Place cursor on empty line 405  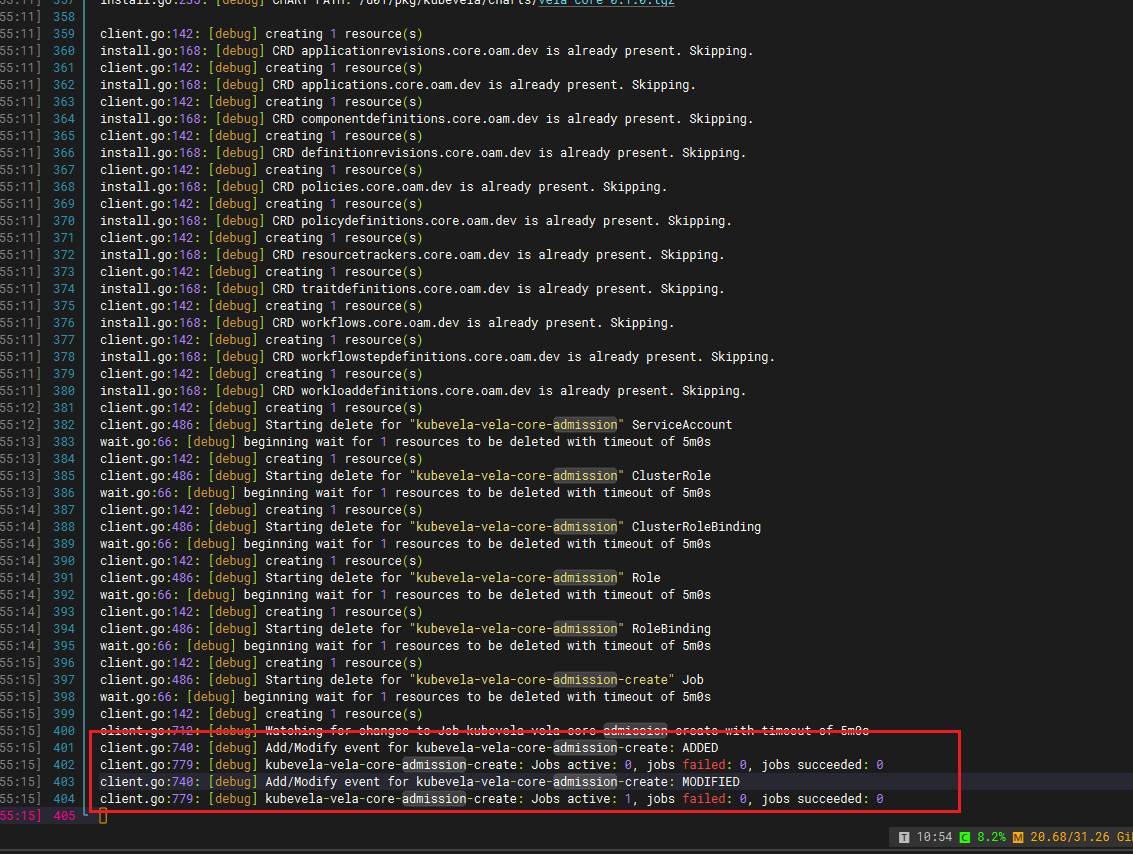(x=103, y=816)
